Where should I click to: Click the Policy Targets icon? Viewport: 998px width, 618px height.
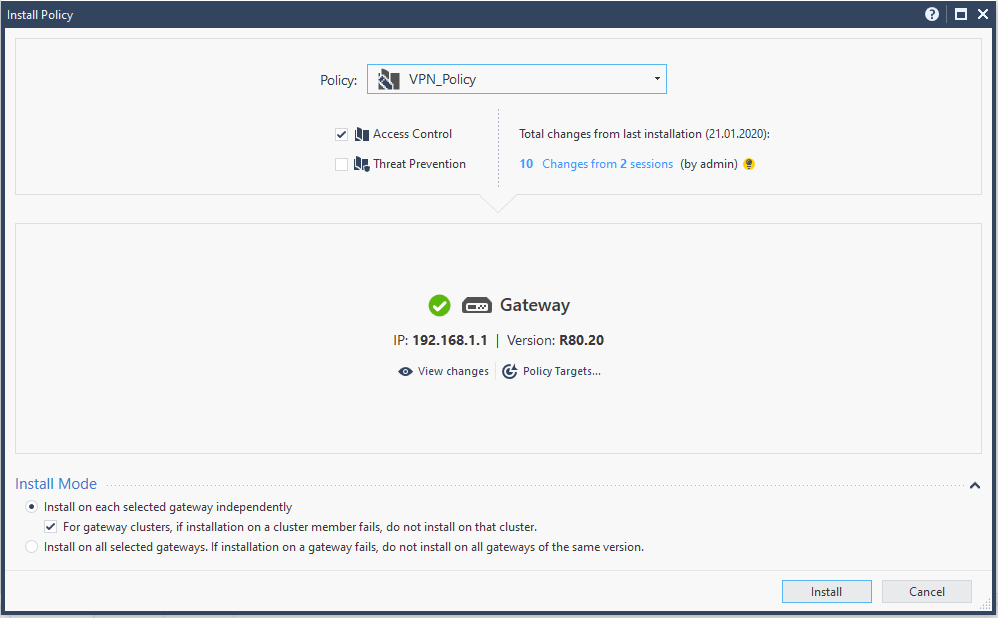click(x=510, y=371)
